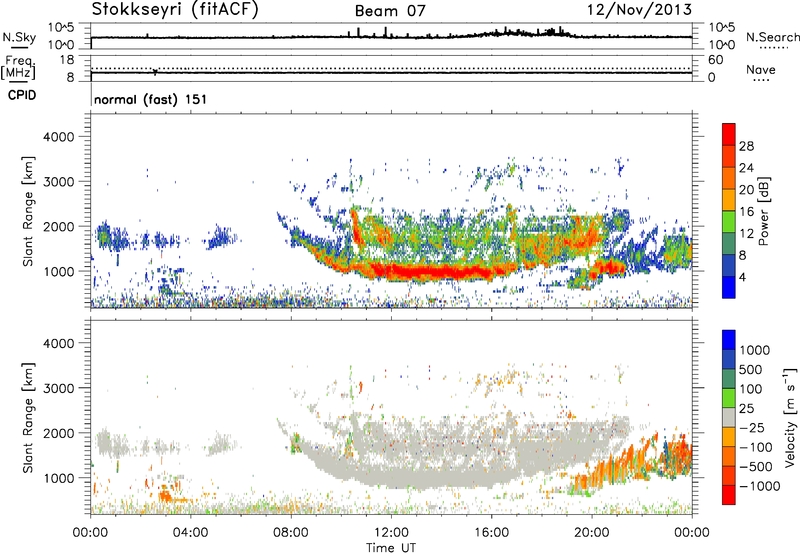Select the 'Beam 07' label
Image resolution: width=800 pixels, height=554 pixels.
pos(390,11)
